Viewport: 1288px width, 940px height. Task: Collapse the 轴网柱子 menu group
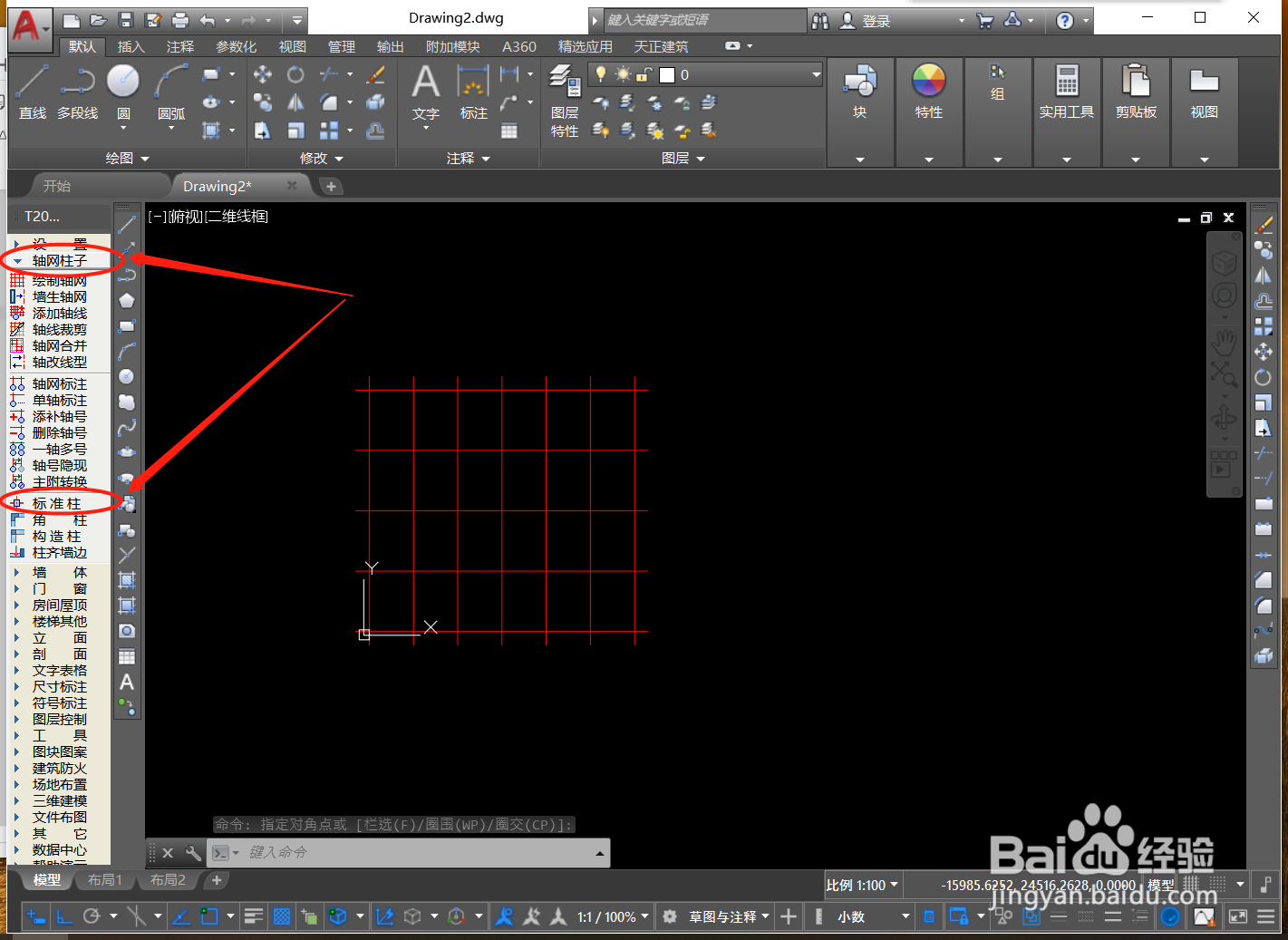pos(59,261)
